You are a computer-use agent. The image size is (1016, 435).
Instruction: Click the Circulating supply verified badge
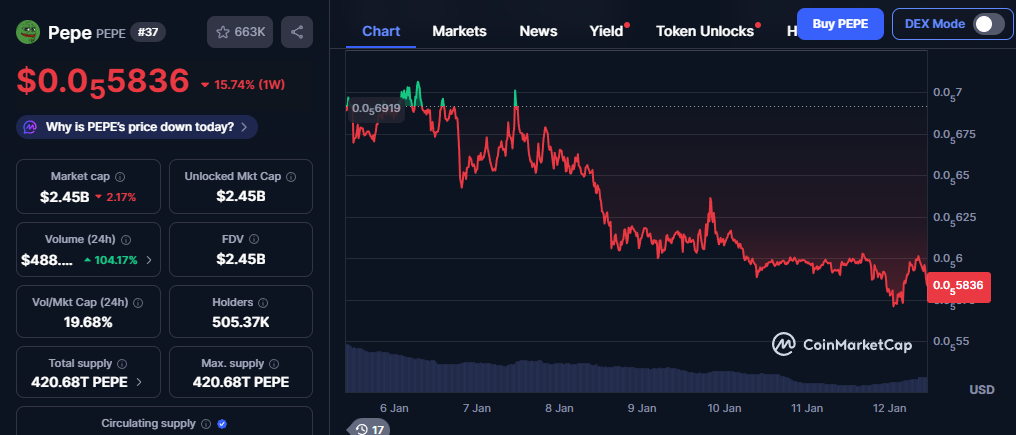(x=222, y=424)
